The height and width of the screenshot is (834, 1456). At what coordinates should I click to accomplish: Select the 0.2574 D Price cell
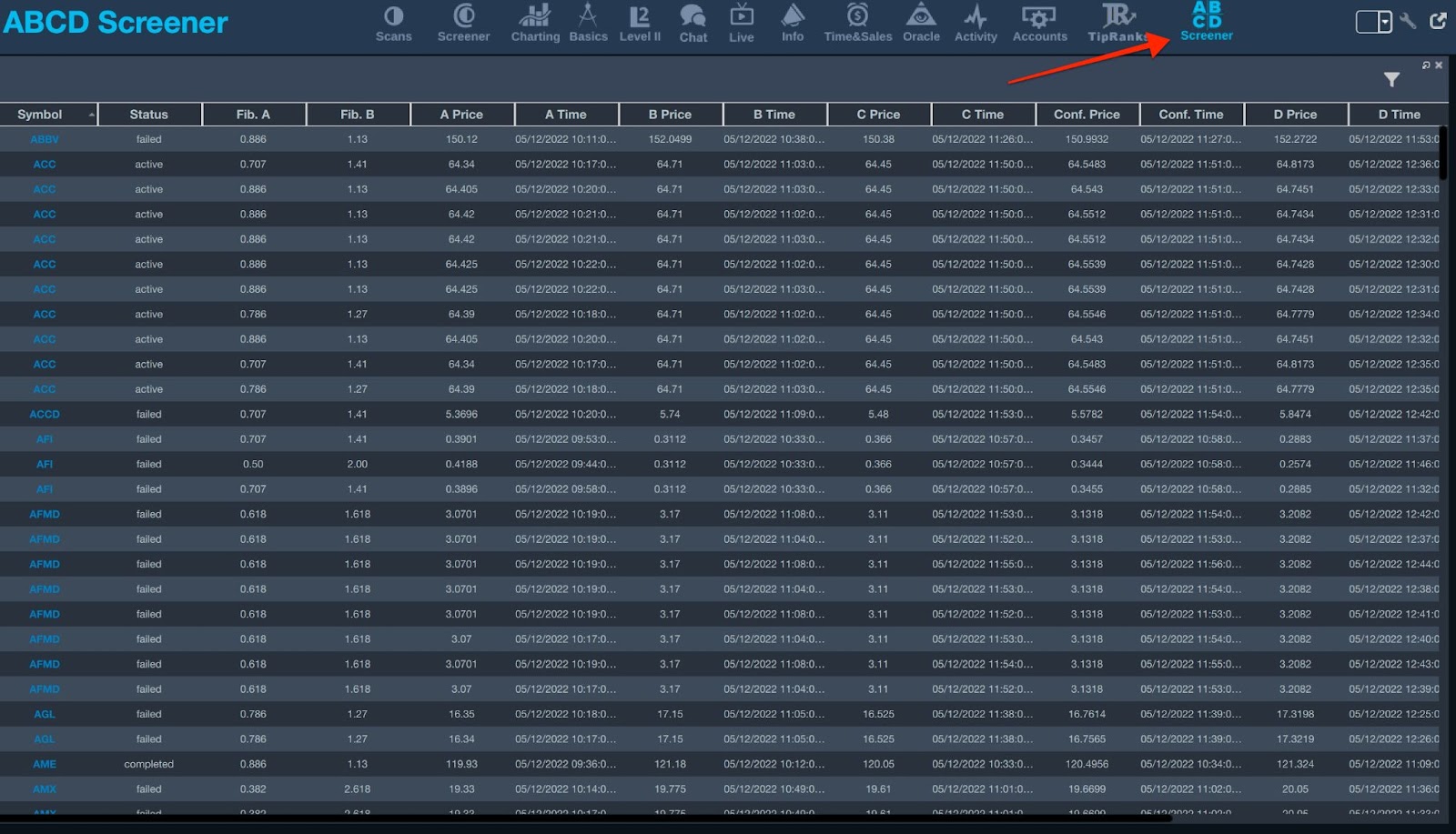[1295, 464]
